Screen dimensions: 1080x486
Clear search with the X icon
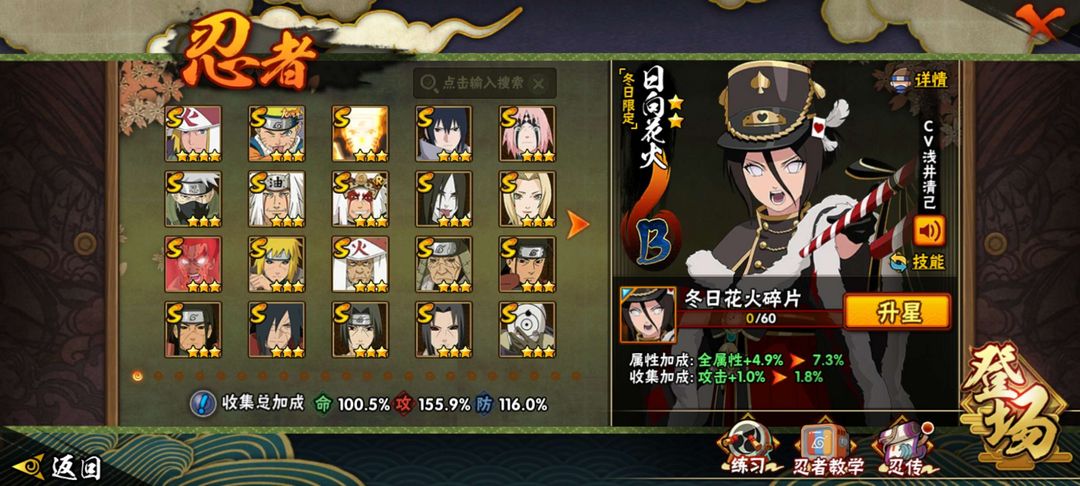click(539, 84)
